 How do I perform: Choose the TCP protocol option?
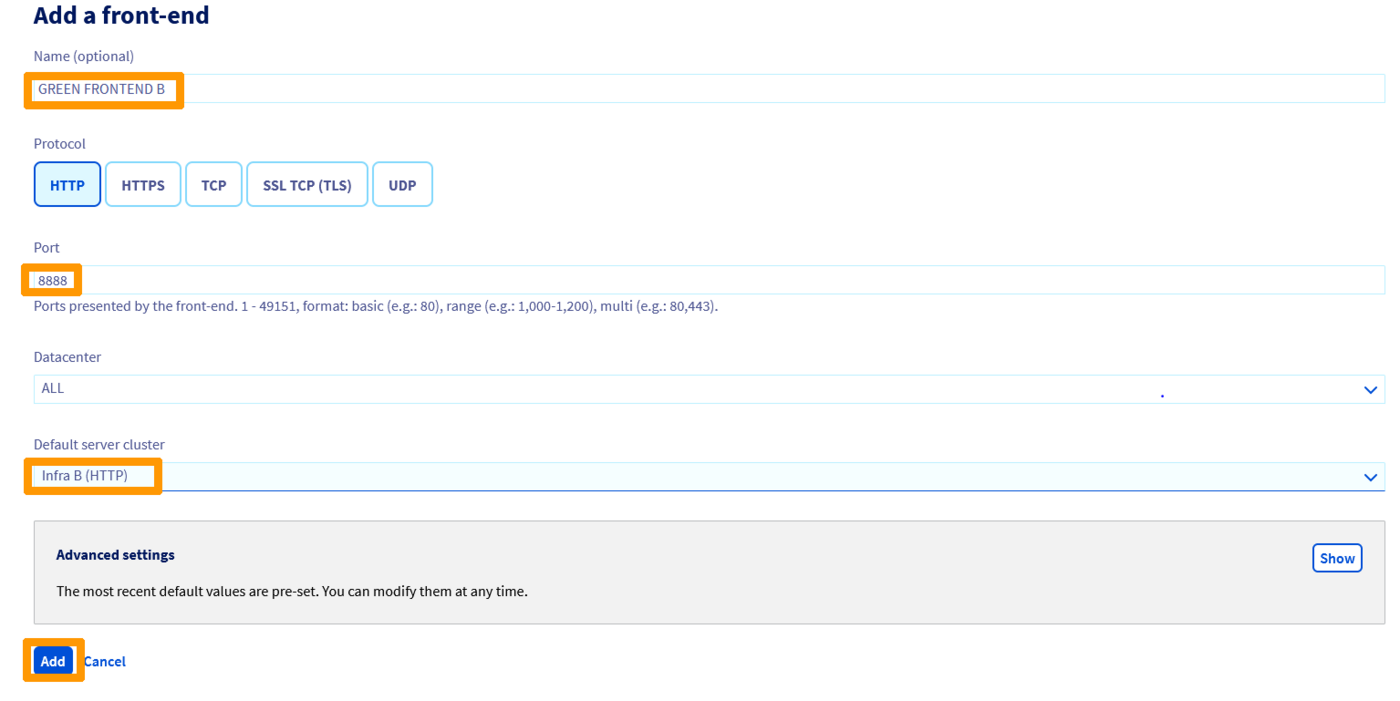point(213,184)
